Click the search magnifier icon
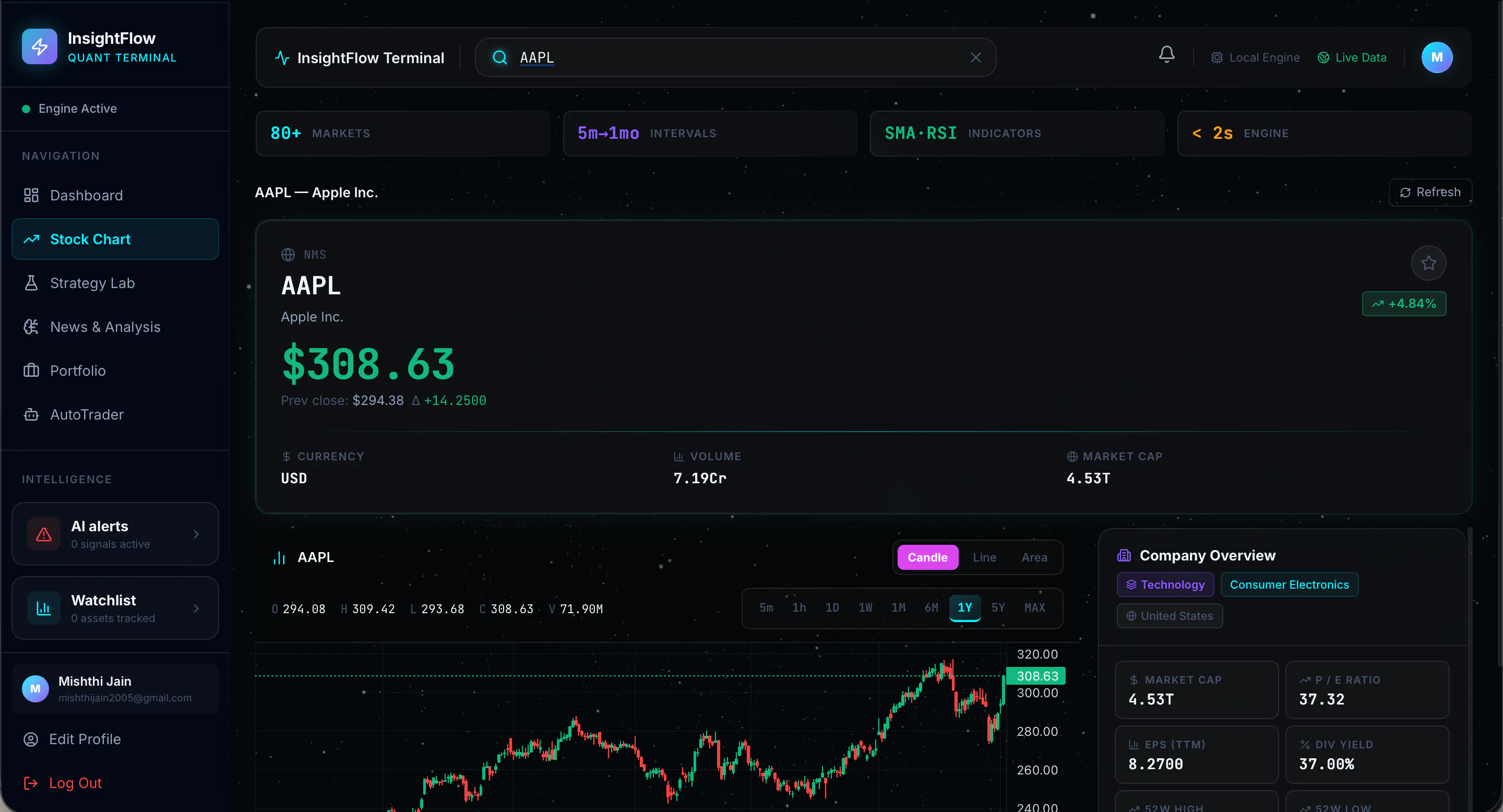 tap(500, 57)
